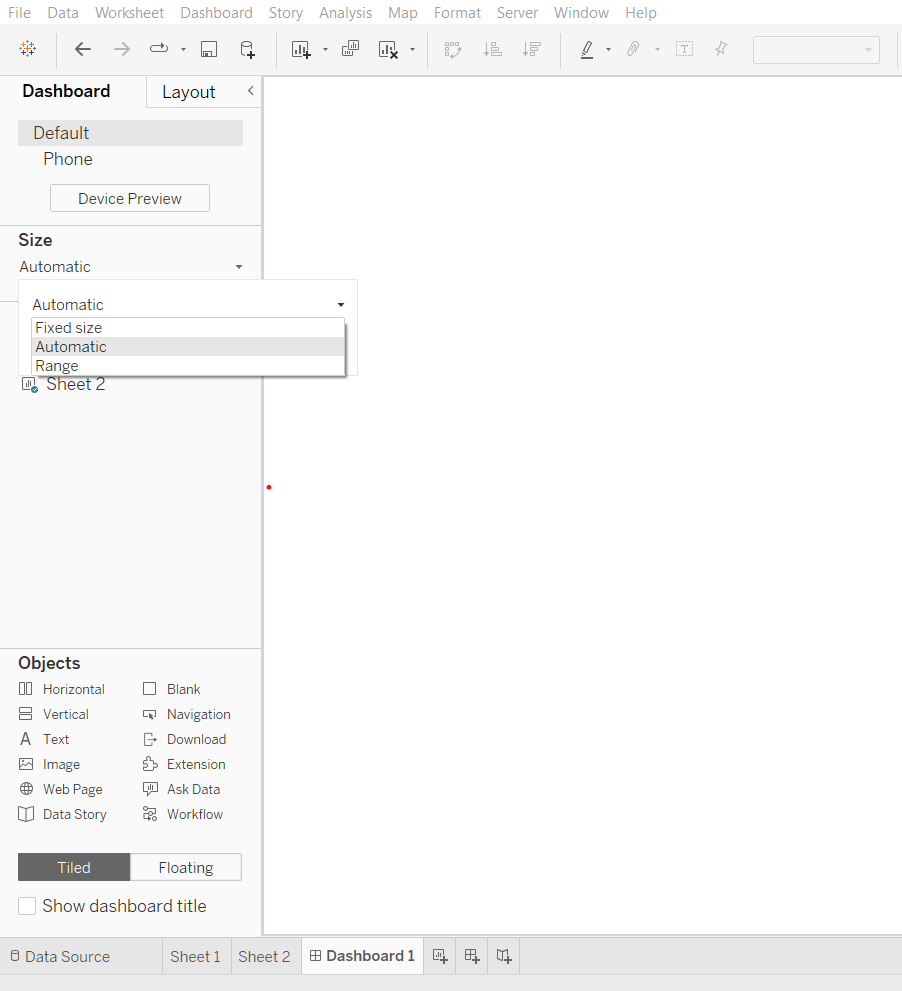Click the Save icon in toolbar
The width and height of the screenshot is (902, 991).
[x=209, y=49]
